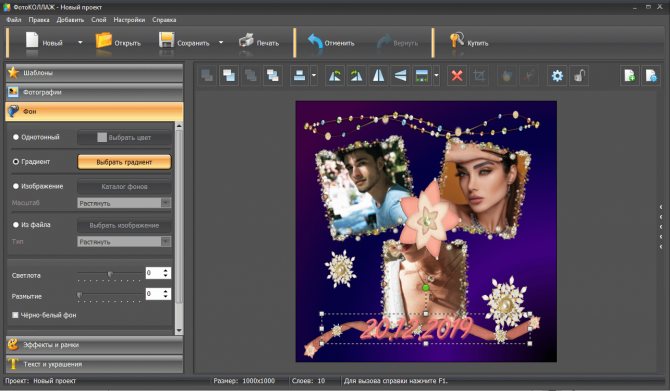Click the greyed send backward layer icon
670x391 pixels.
point(250,76)
